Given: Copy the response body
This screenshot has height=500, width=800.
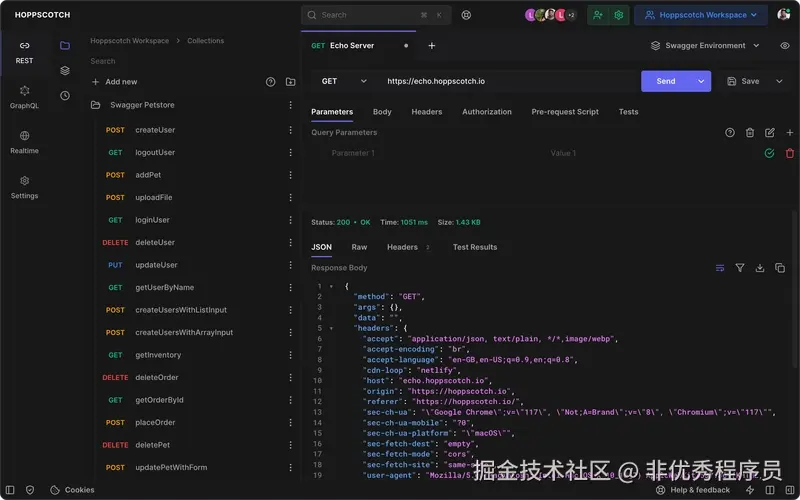Looking at the screenshot, I should 780,268.
